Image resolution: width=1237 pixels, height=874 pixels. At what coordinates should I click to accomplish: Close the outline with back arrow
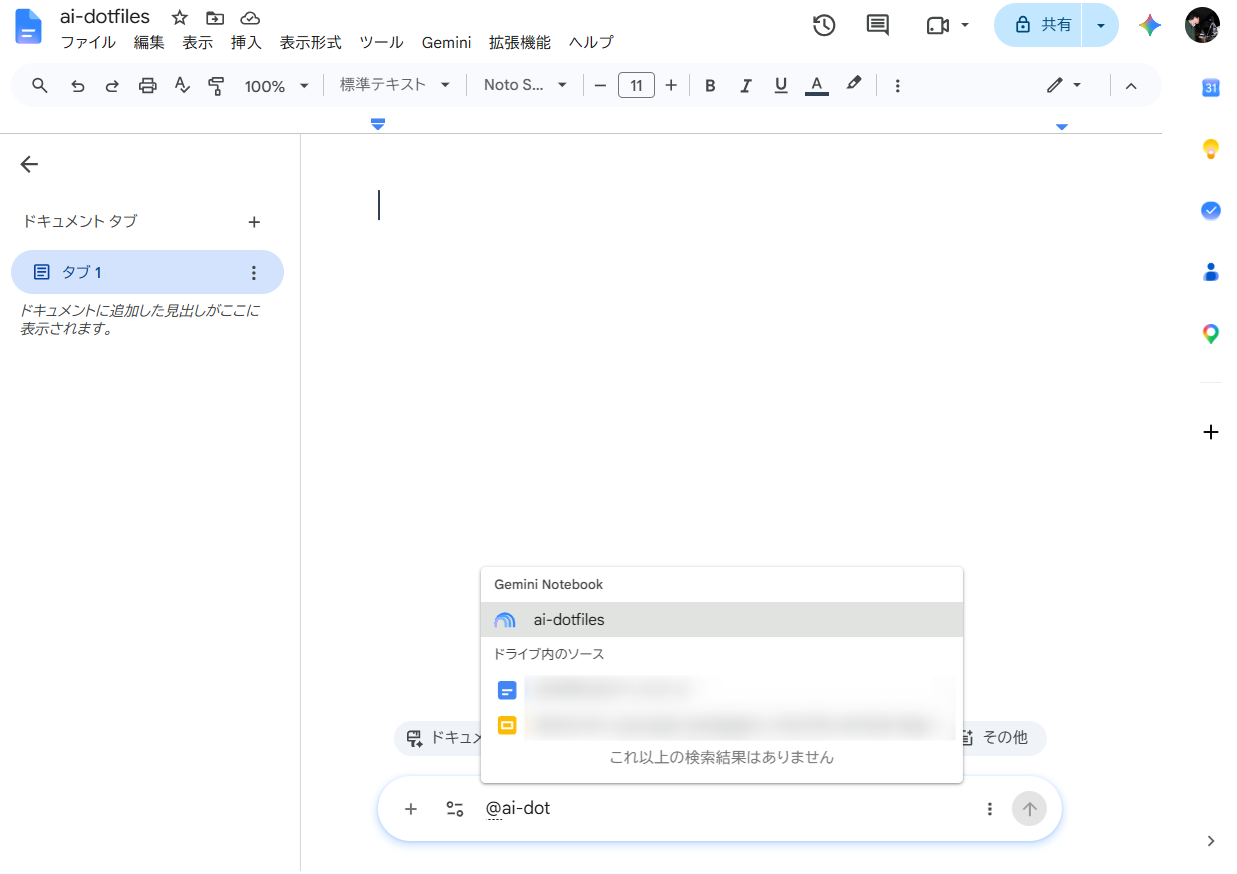pyautogui.click(x=29, y=164)
